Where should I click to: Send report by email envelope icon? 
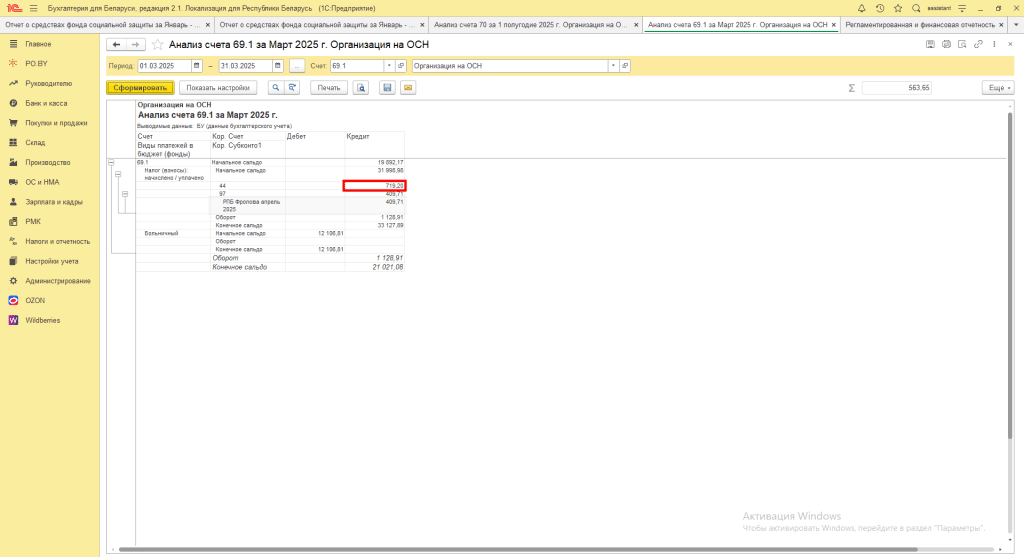[408, 88]
